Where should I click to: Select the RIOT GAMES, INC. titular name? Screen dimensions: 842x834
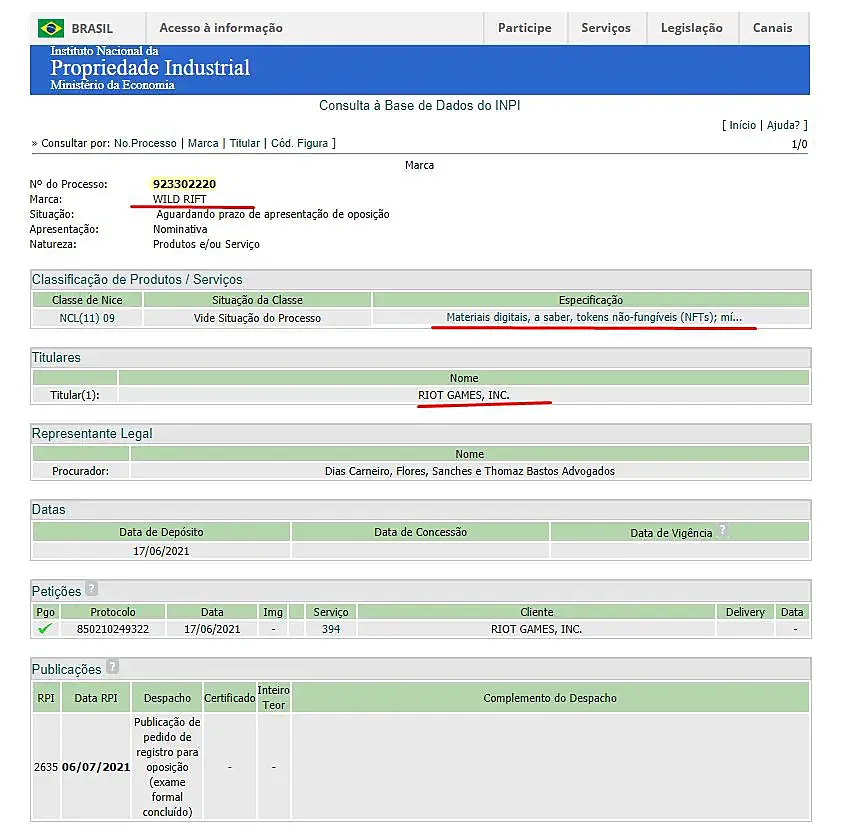coord(464,395)
